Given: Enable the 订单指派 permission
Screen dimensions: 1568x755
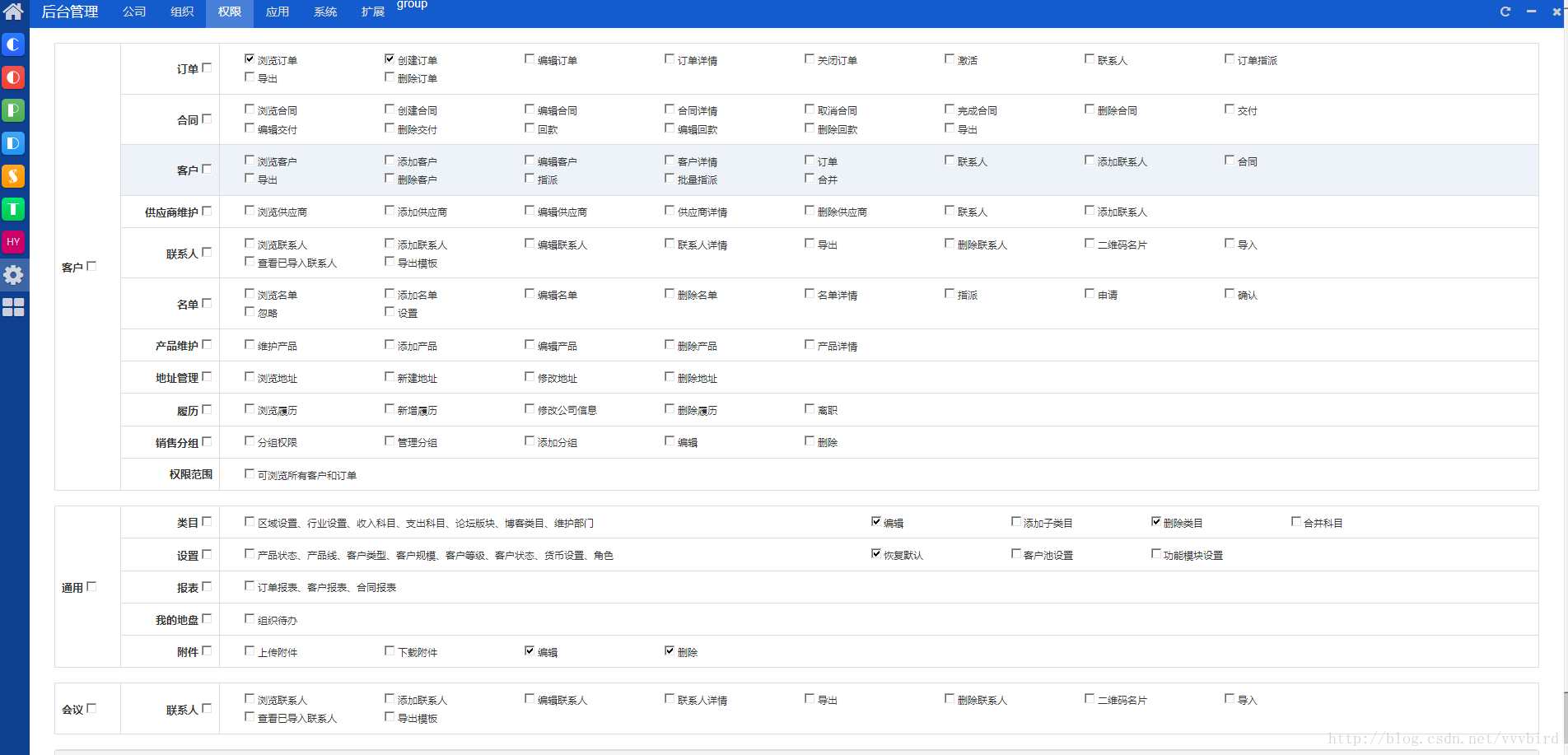Looking at the screenshot, I should [1230, 59].
